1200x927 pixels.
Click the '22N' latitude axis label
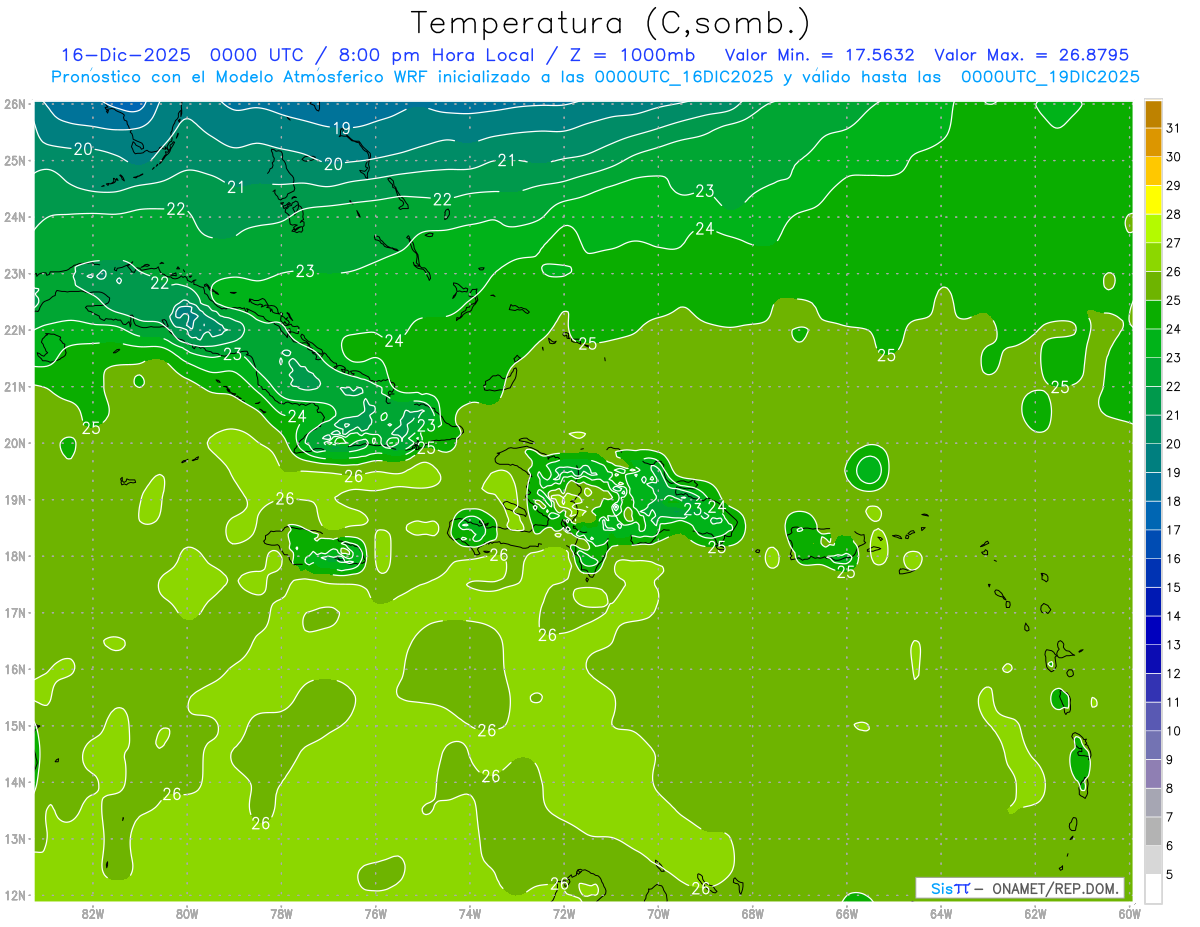14,330
